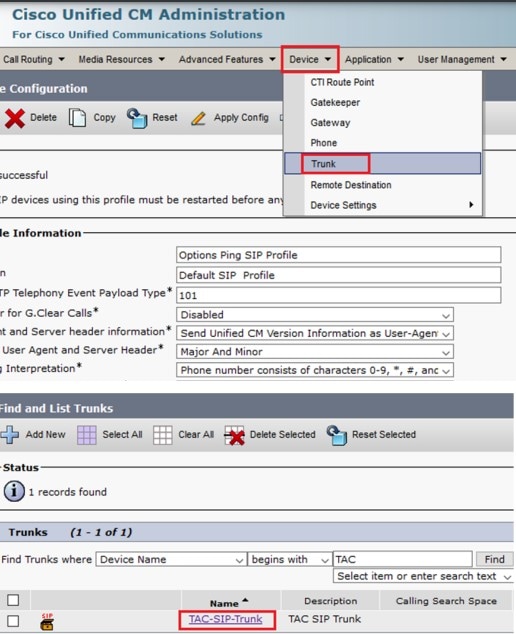Click the purple grid Select All icon

click(87, 435)
